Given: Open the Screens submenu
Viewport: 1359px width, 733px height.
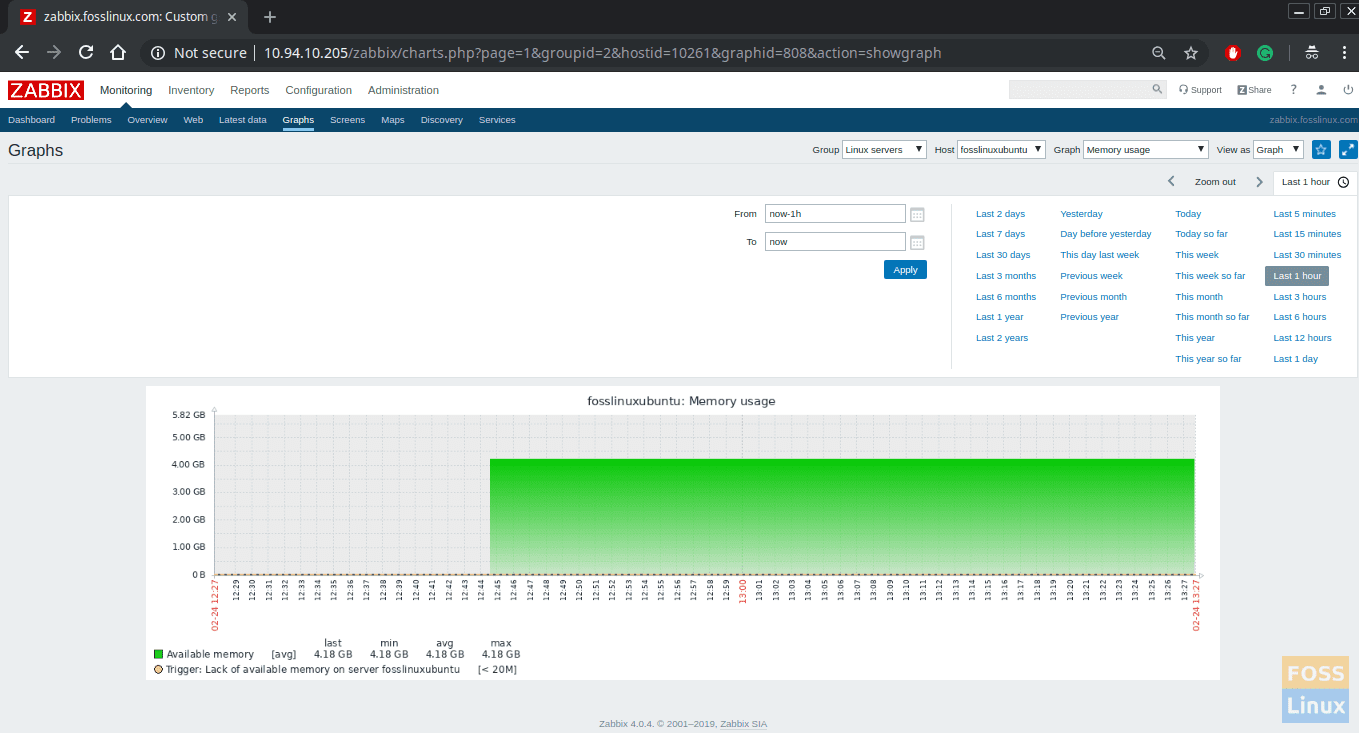Looking at the screenshot, I should pos(347,120).
